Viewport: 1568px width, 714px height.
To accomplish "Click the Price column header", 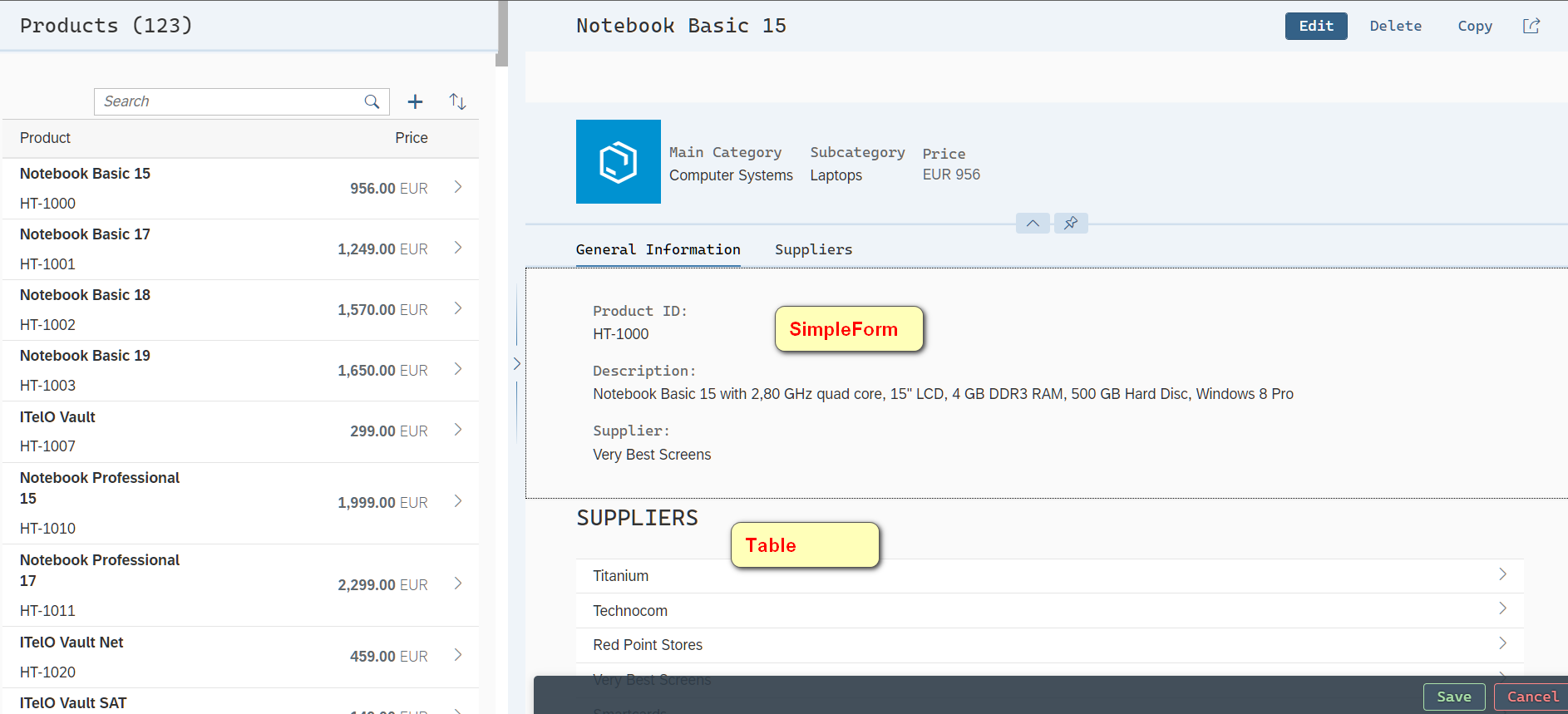I will pyautogui.click(x=412, y=138).
